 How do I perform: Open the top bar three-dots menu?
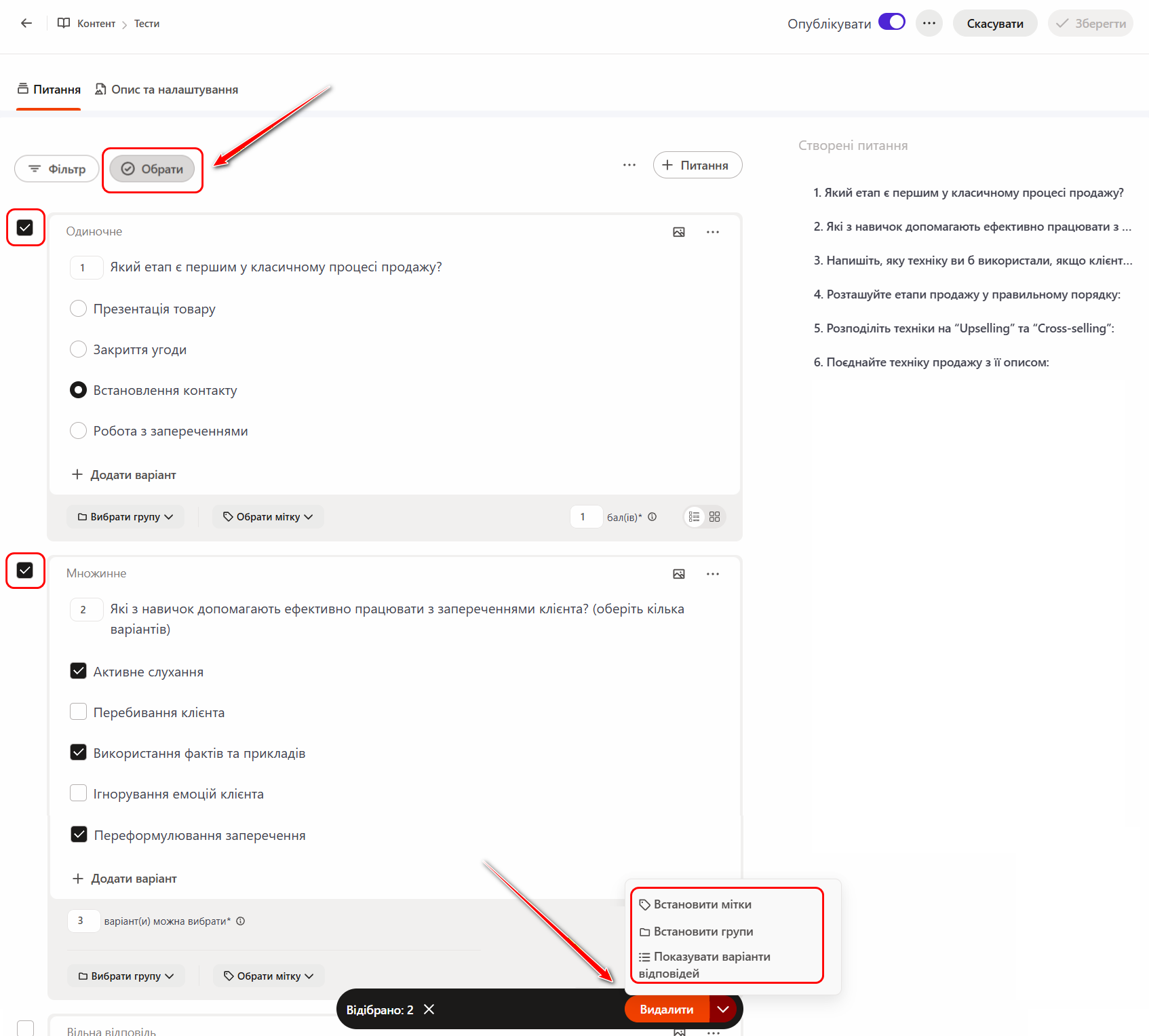[929, 23]
